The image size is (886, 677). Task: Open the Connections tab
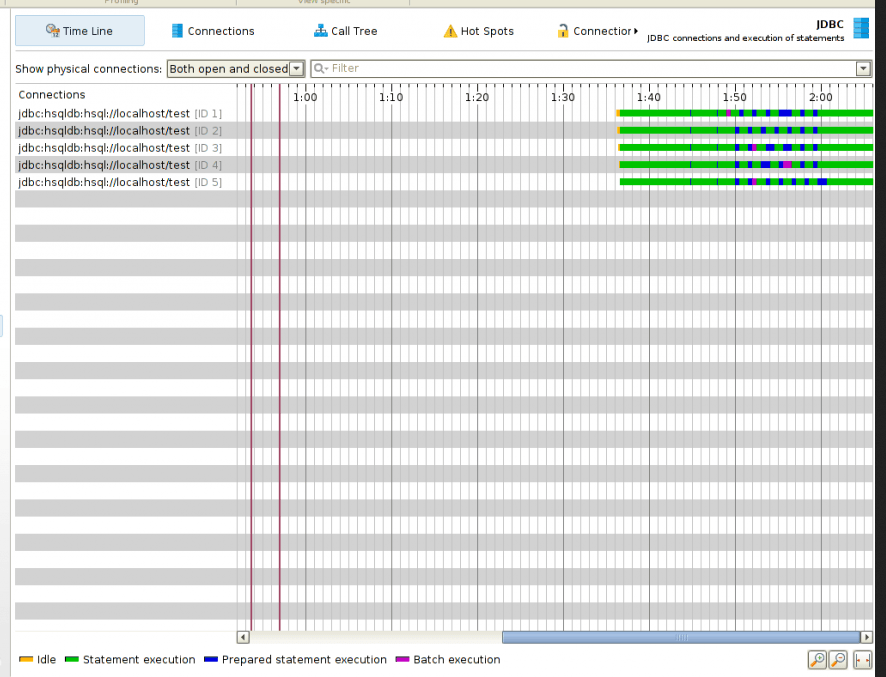pos(213,31)
